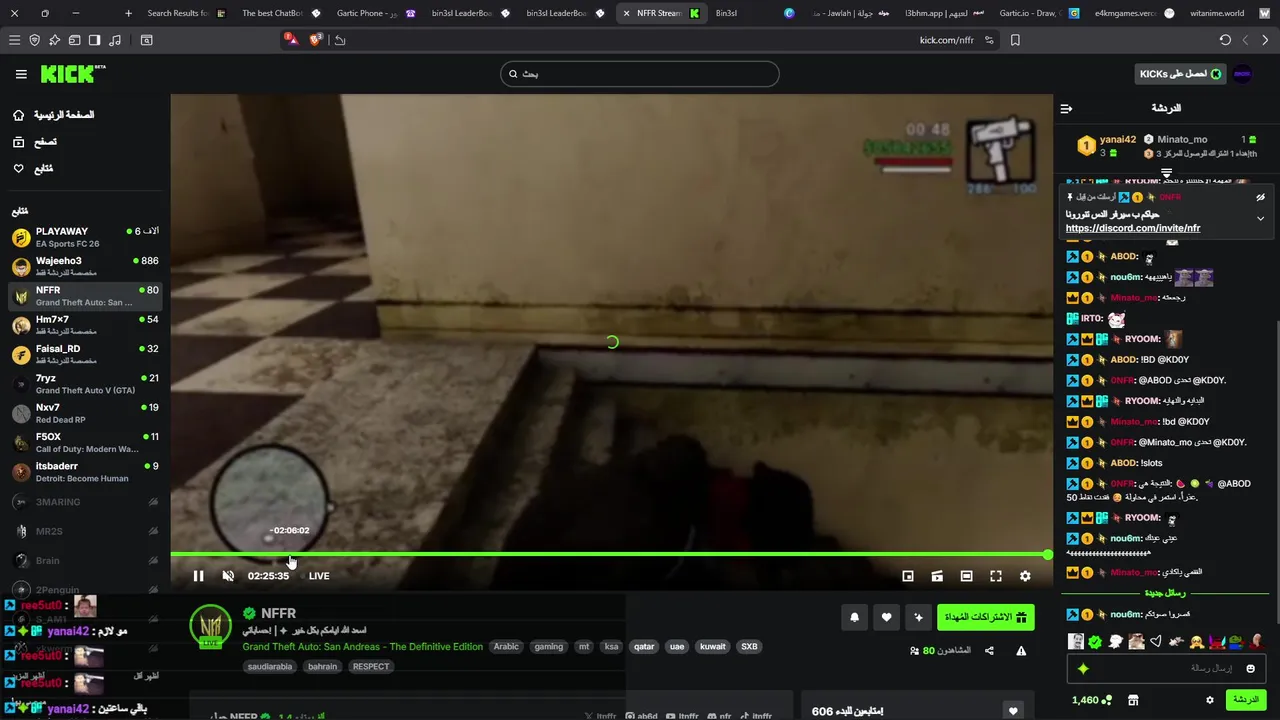Open PLAYAWAY channel in sidebar

click(85, 237)
